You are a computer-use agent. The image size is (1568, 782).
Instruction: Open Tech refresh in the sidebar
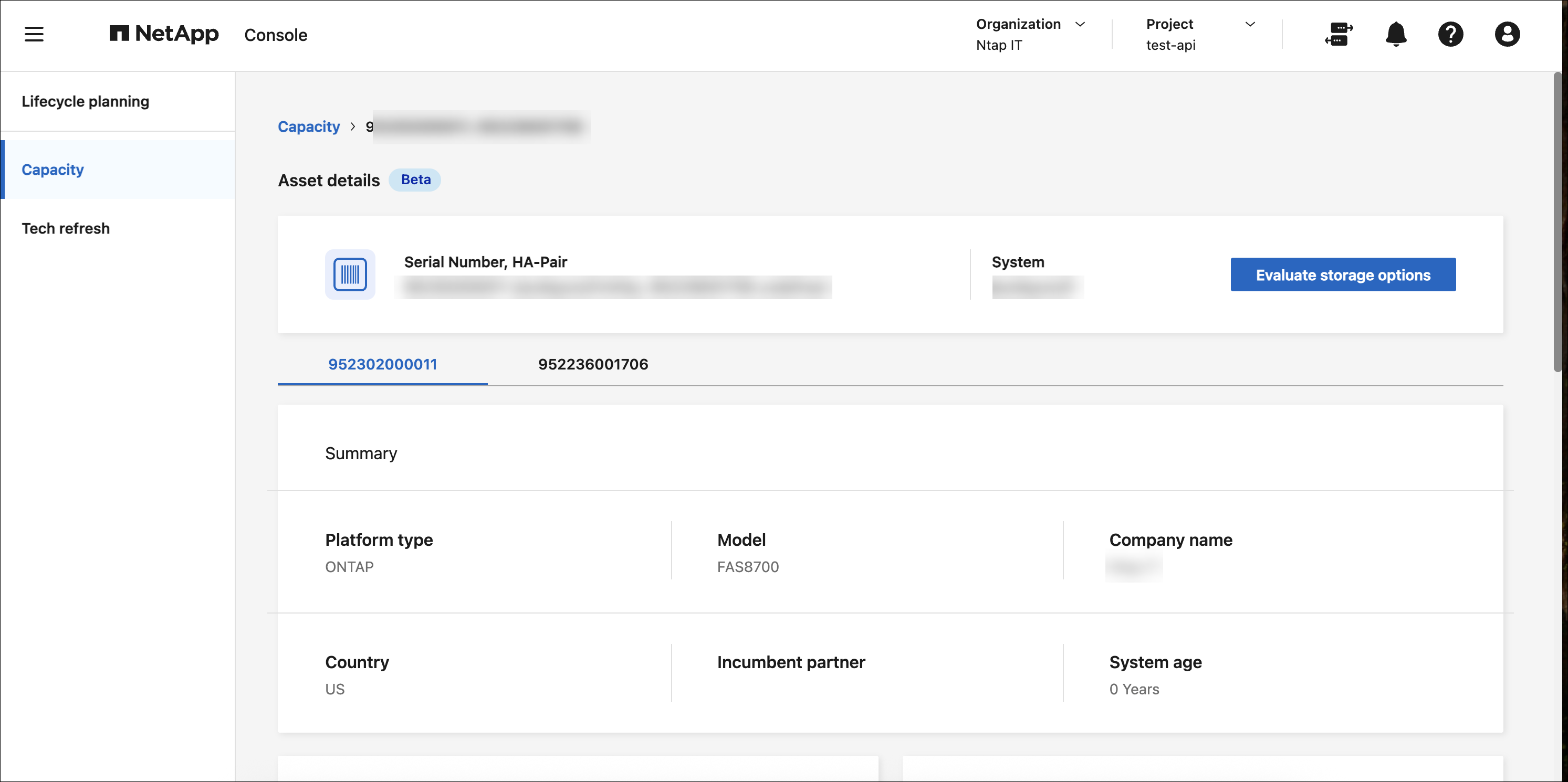[x=66, y=228]
